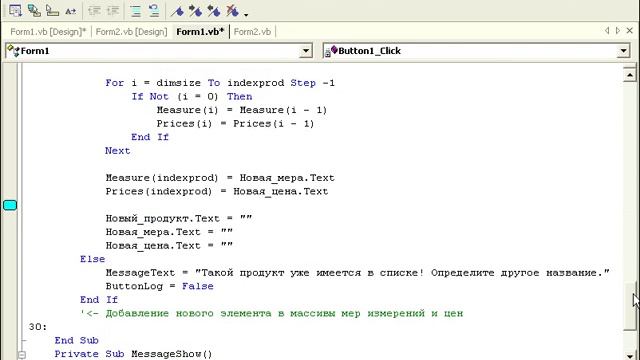640x360 pixels.
Task: Click the vertical scrollbar thumb
Action: tap(630, 305)
